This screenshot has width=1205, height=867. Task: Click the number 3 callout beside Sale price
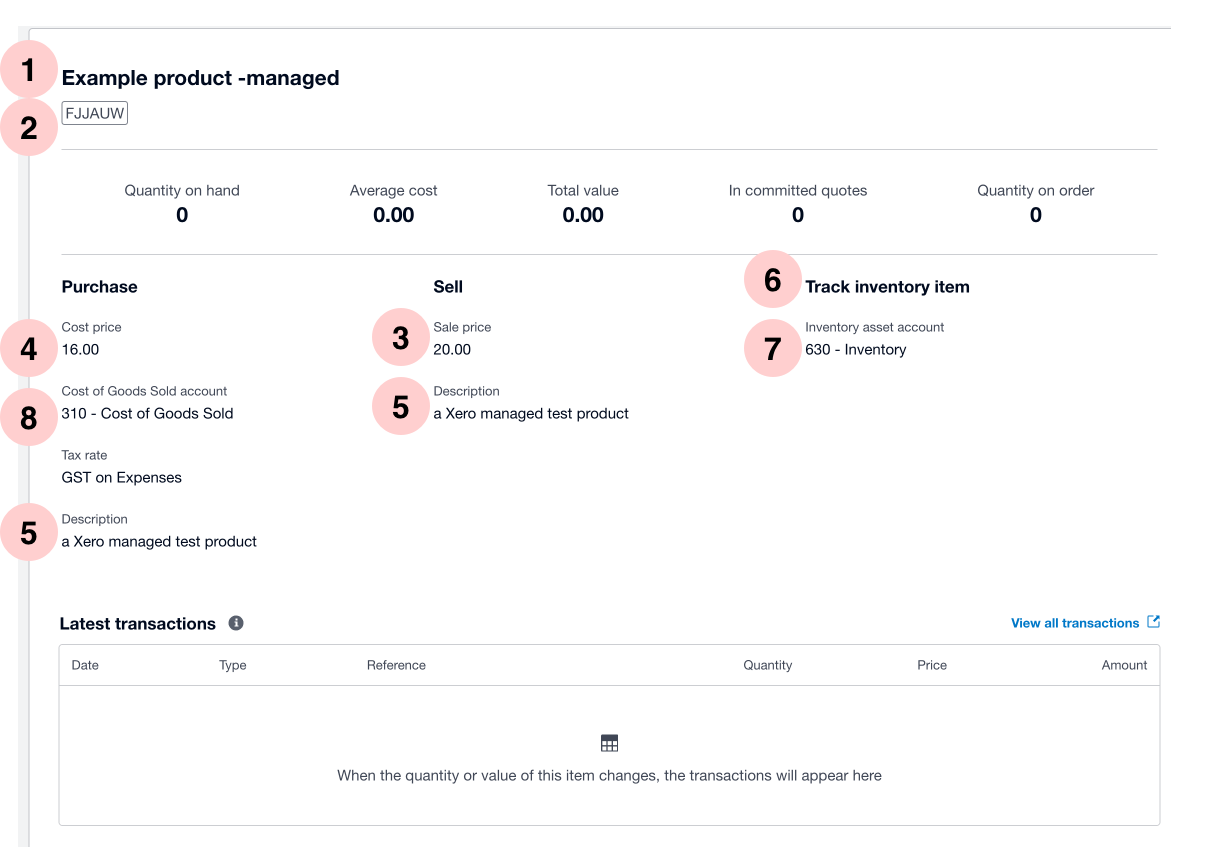(400, 338)
